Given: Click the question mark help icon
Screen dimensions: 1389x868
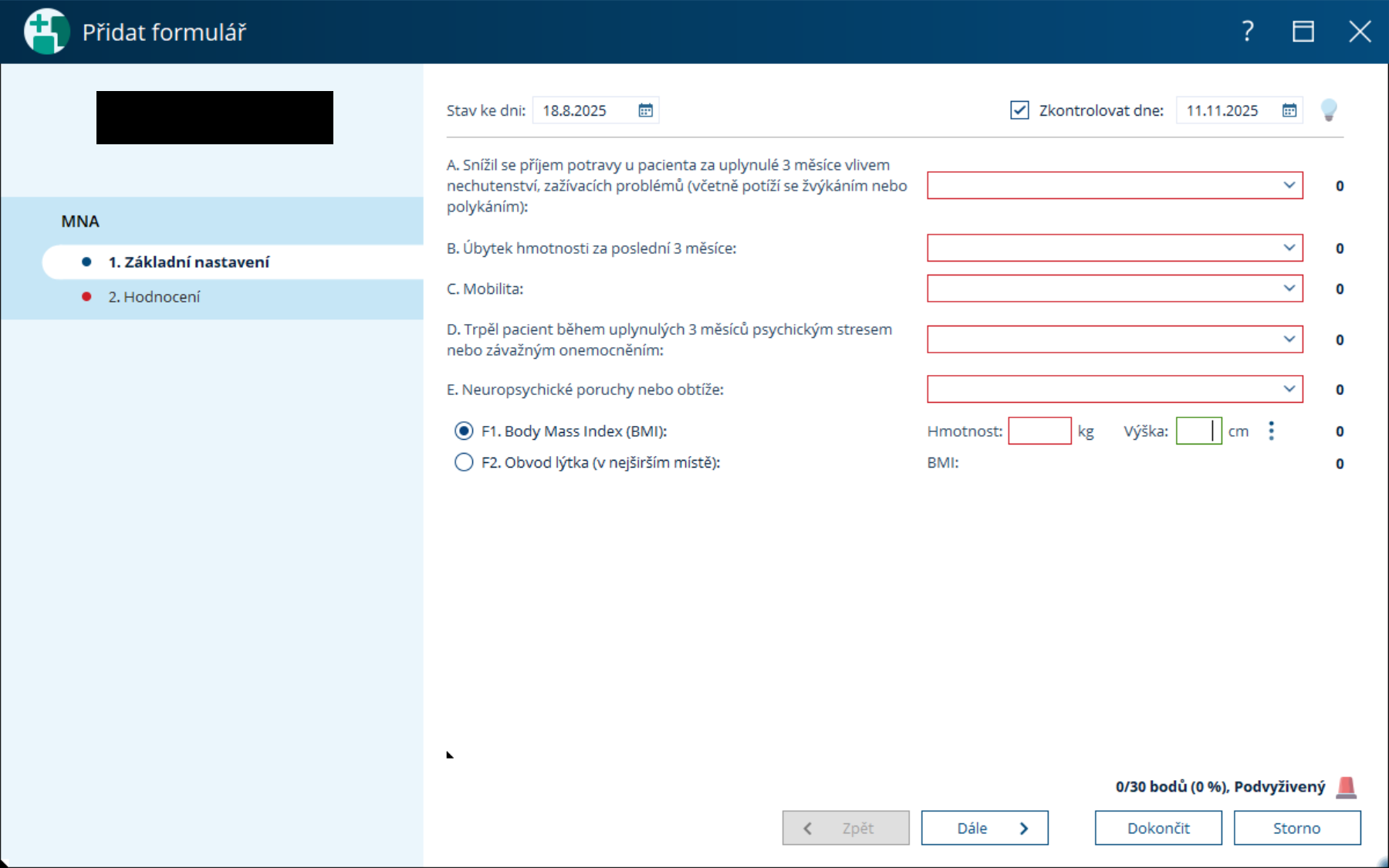Looking at the screenshot, I should pyautogui.click(x=1248, y=32).
